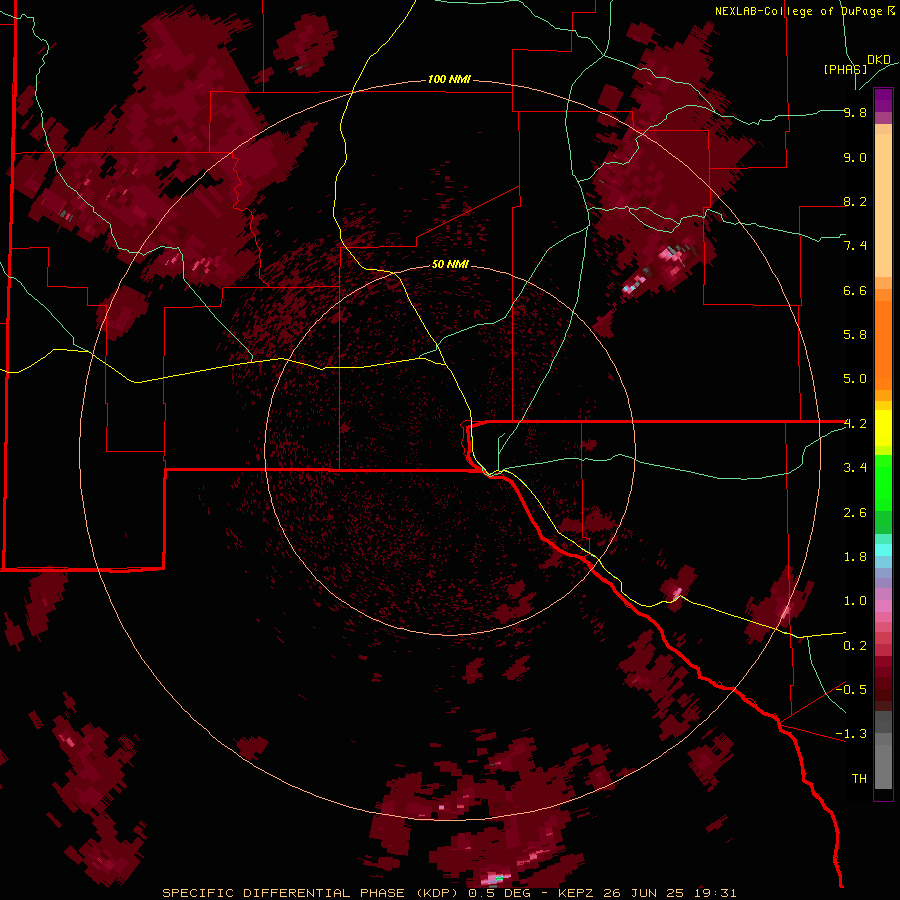Click the -1.3 value on the color scale
Screen dimensions: 900x900
(x=851, y=734)
